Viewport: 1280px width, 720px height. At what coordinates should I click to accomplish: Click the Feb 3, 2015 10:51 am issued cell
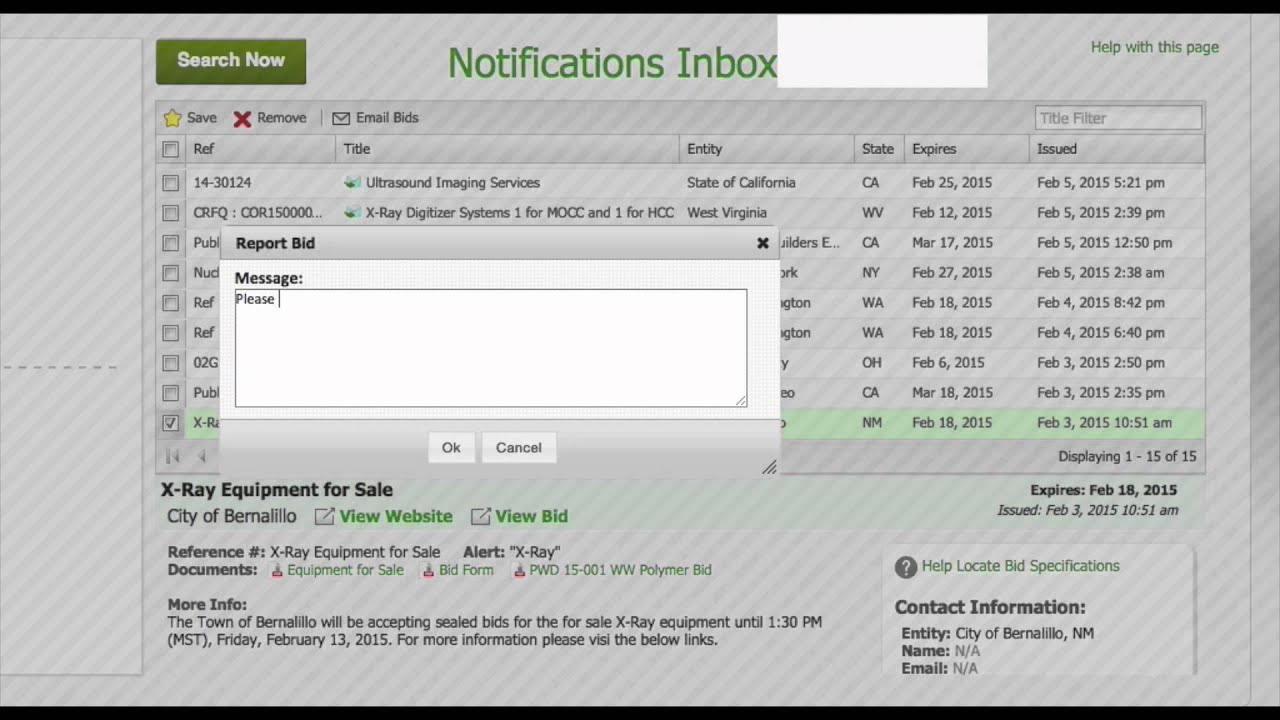(x=1104, y=423)
